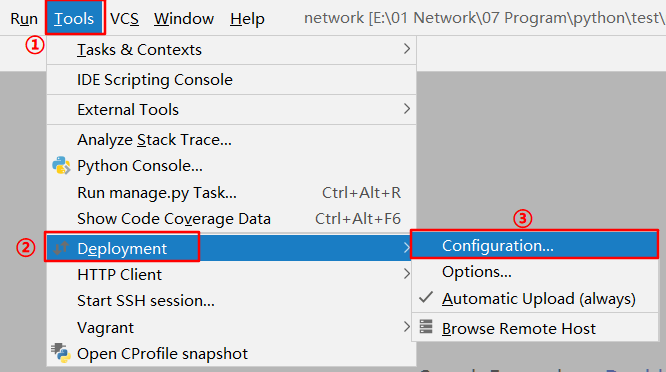
Task: Select Configuration... in Deployment submenu
Action: point(535,245)
